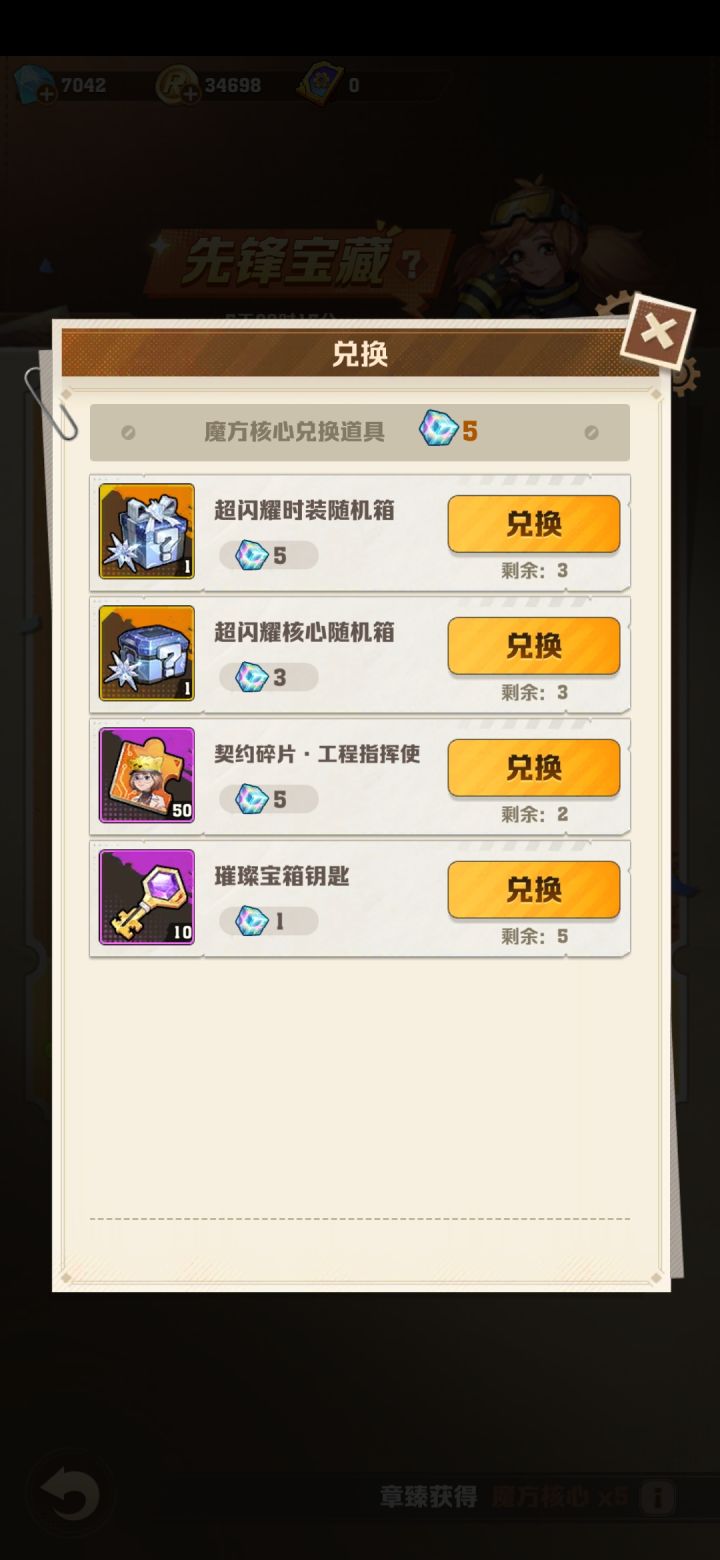
Task: Tap the 魔方核心兑换道具 header bar
Action: click(x=360, y=432)
